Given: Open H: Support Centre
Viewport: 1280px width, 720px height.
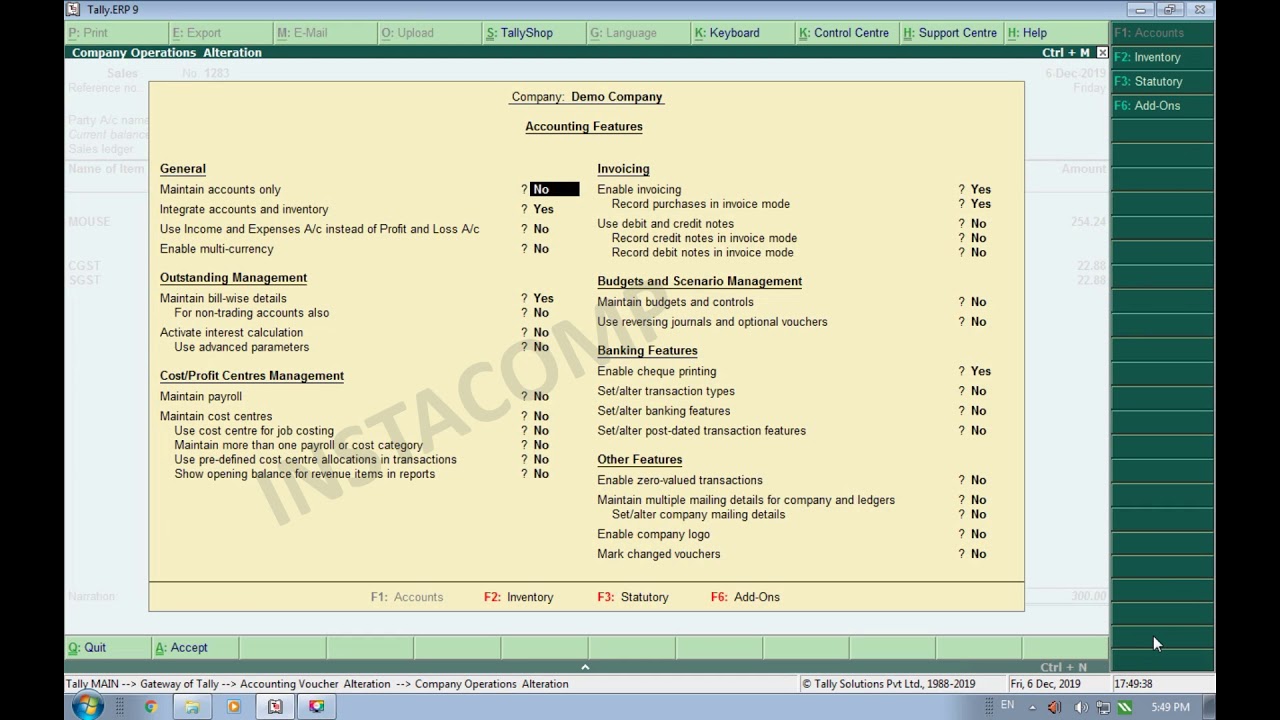Looking at the screenshot, I should click(x=950, y=33).
